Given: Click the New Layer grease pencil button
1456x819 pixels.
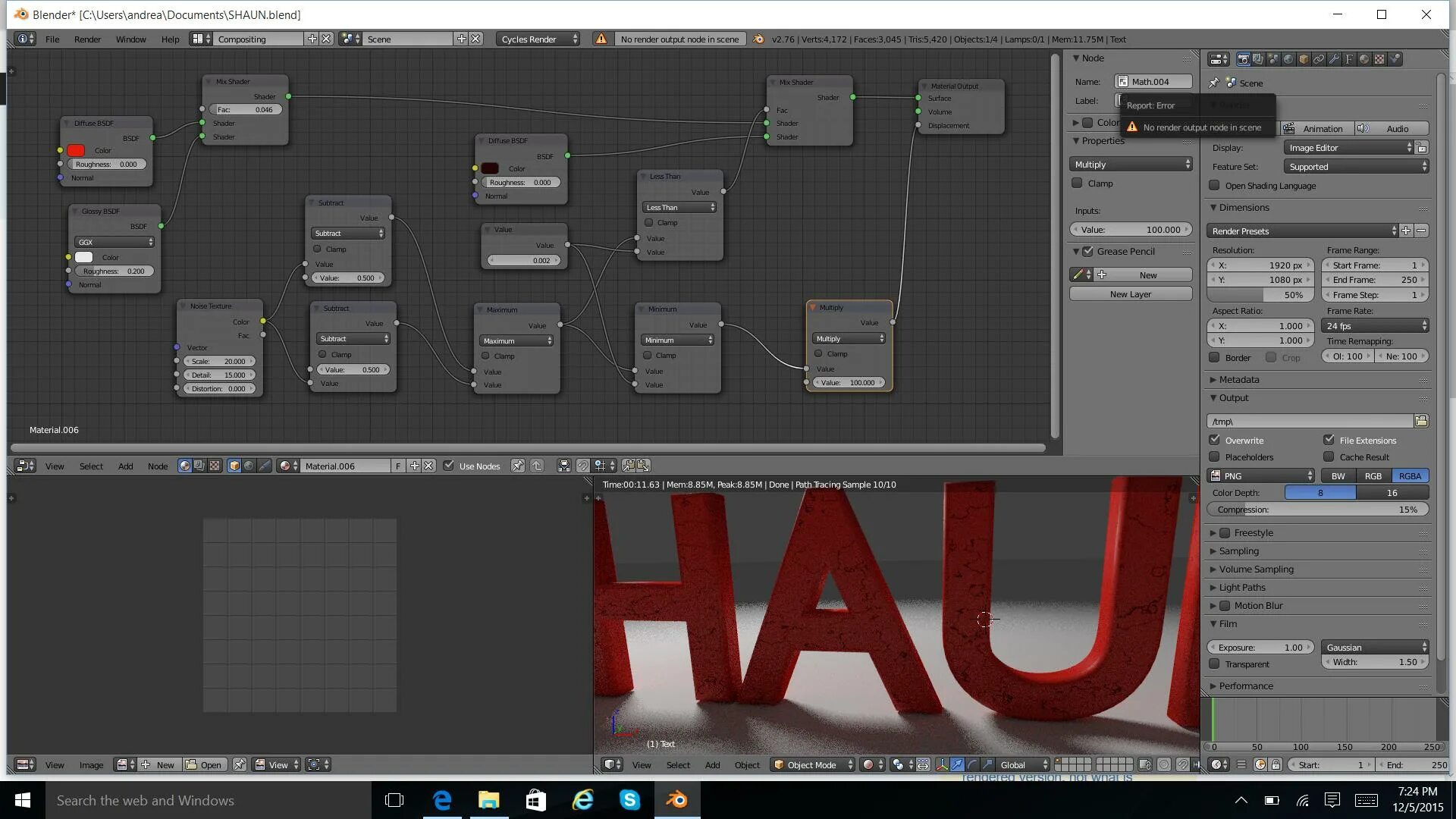Looking at the screenshot, I should [1130, 294].
